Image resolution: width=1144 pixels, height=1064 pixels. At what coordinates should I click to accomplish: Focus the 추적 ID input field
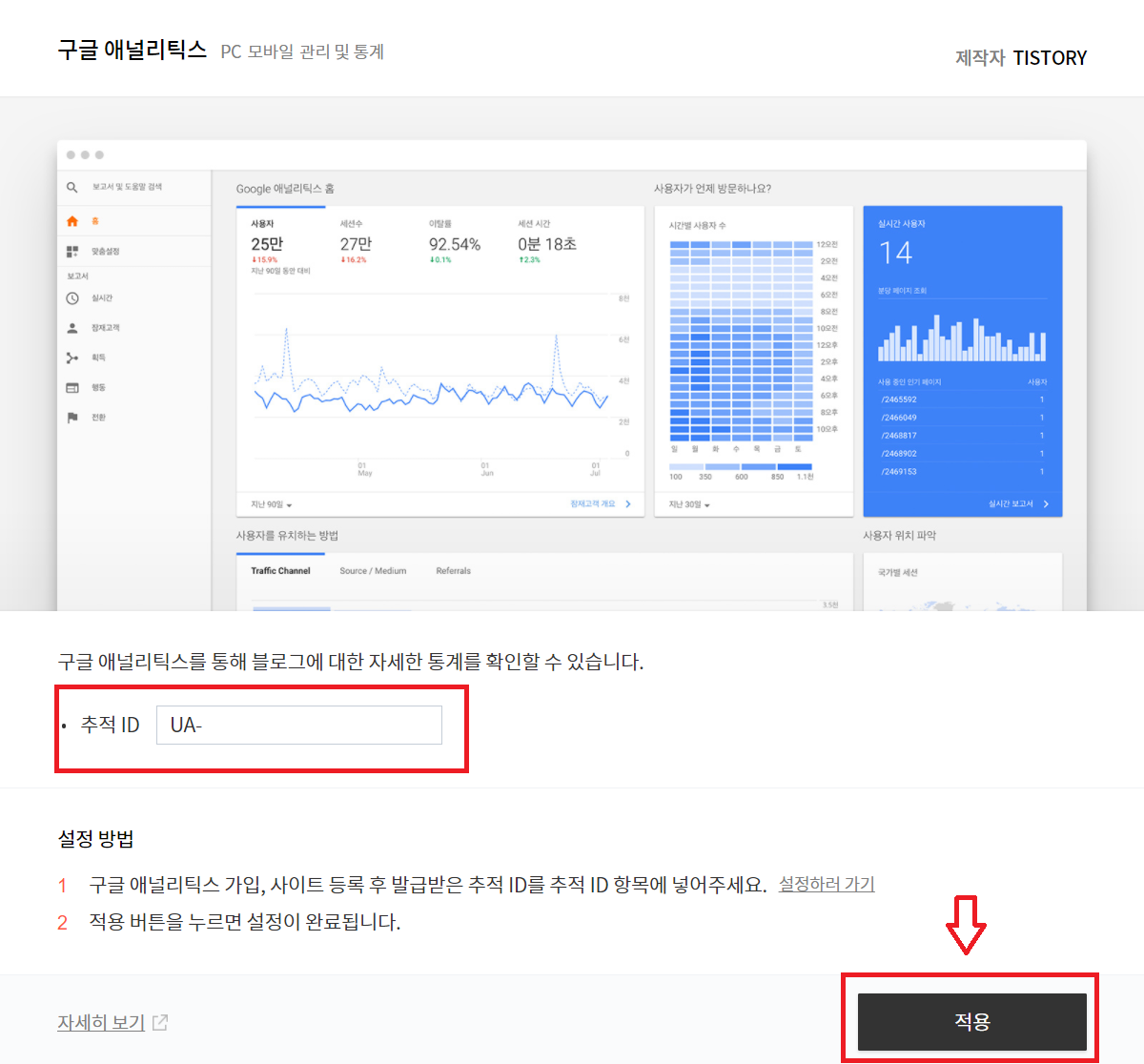[x=299, y=725]
